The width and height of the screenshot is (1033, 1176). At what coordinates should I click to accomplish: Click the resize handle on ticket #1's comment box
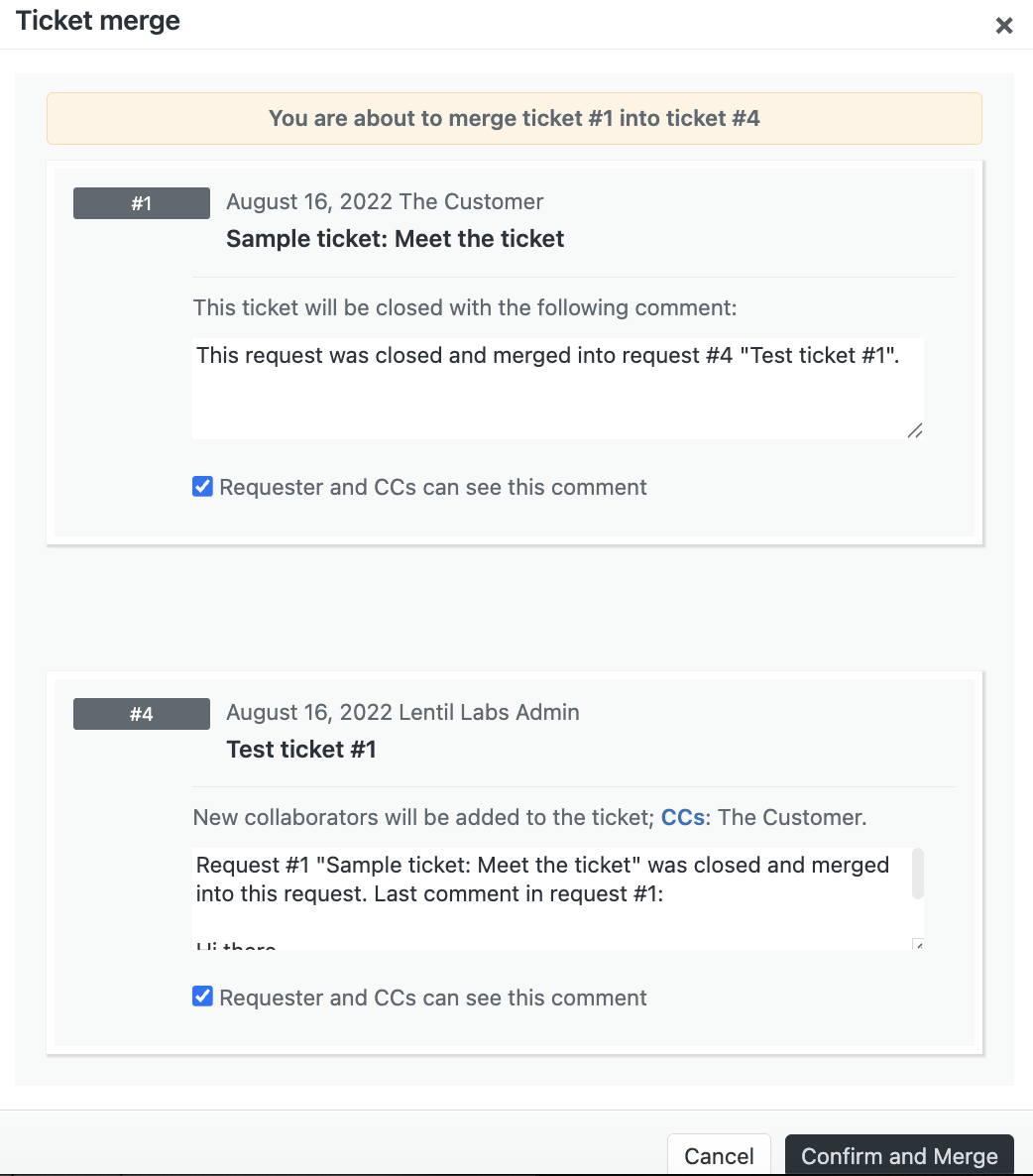(916, 430)
